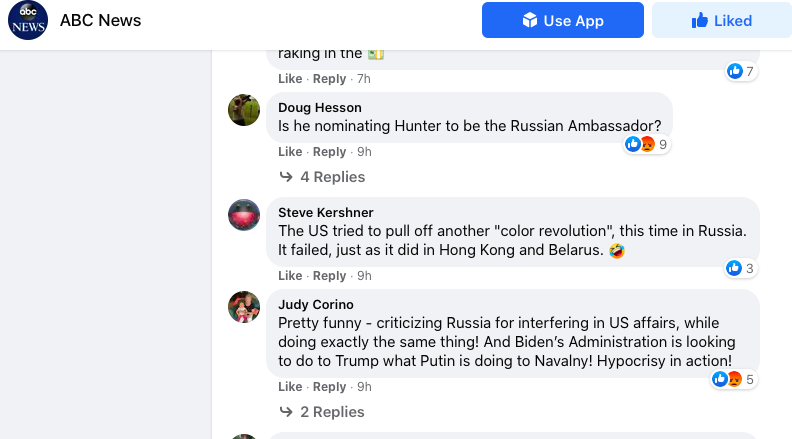
Task: Click the ABC News logo icon
Action: pyautogui.click(x=28, y=21)
